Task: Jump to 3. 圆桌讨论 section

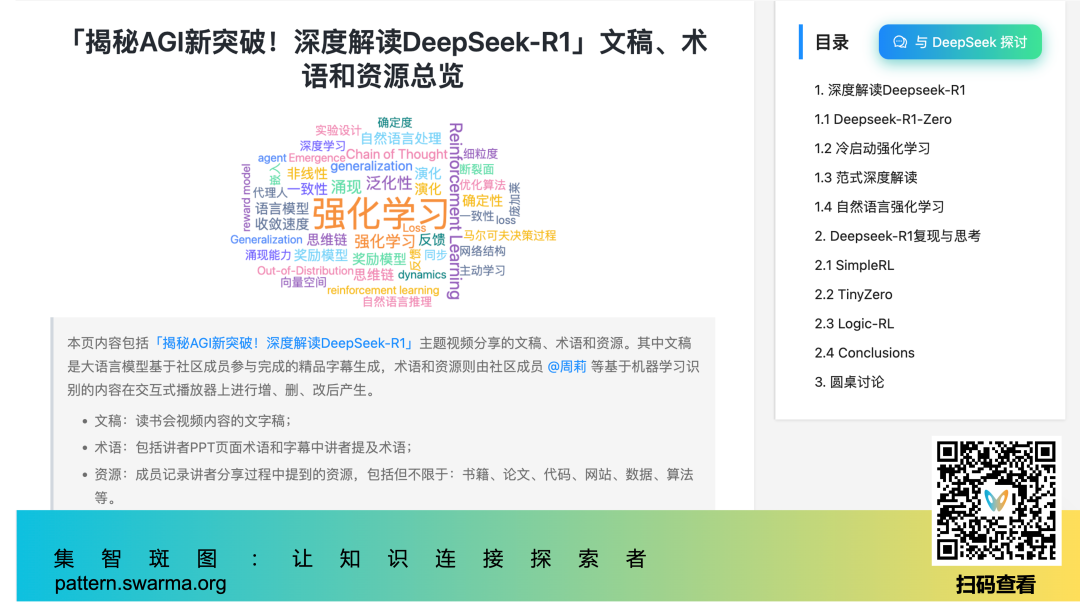Action: coord(849,382)
